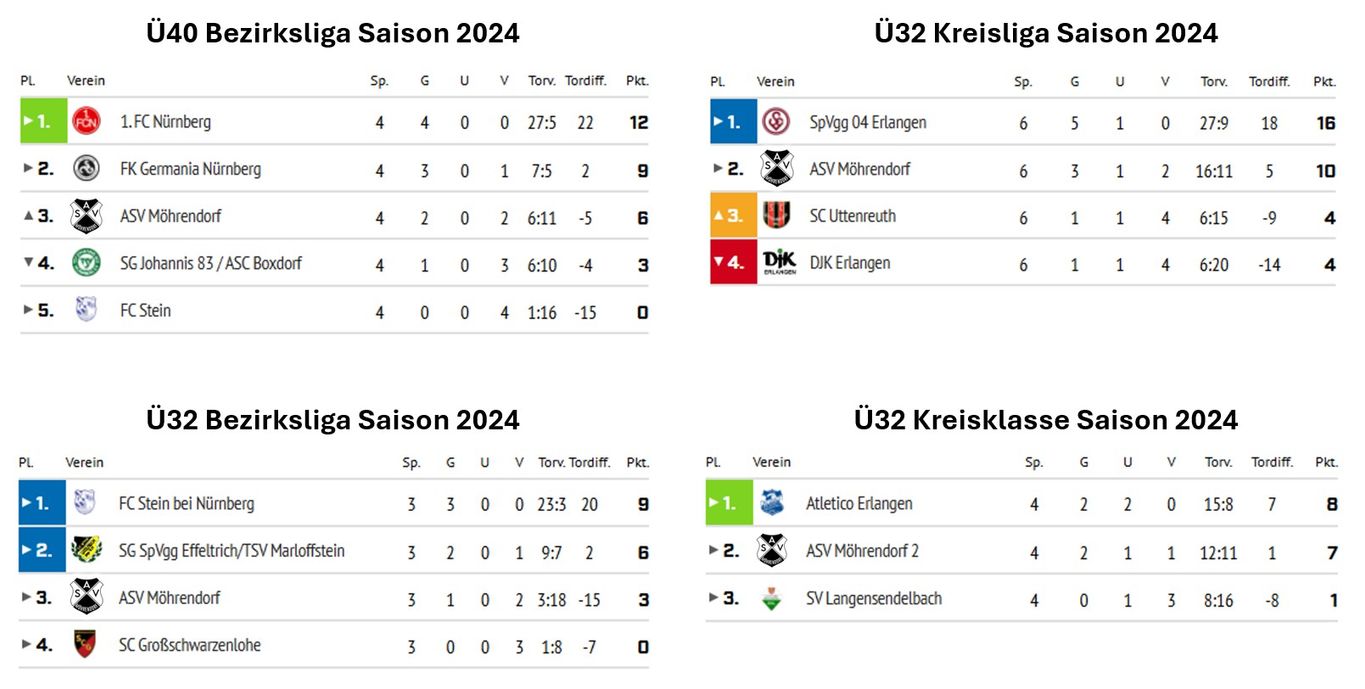Image resolution: width=1365 pixels, height=689 pixels.
Task: Click the red position 4 badge for DJK Erlangen
Action: [x=733, y=263]
